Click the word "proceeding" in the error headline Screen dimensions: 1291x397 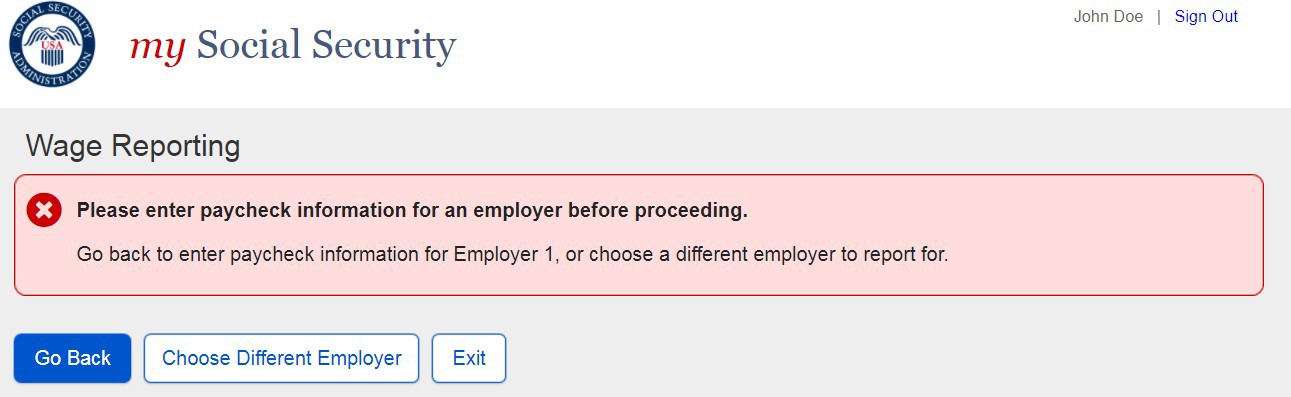click(x=700, y=211)
